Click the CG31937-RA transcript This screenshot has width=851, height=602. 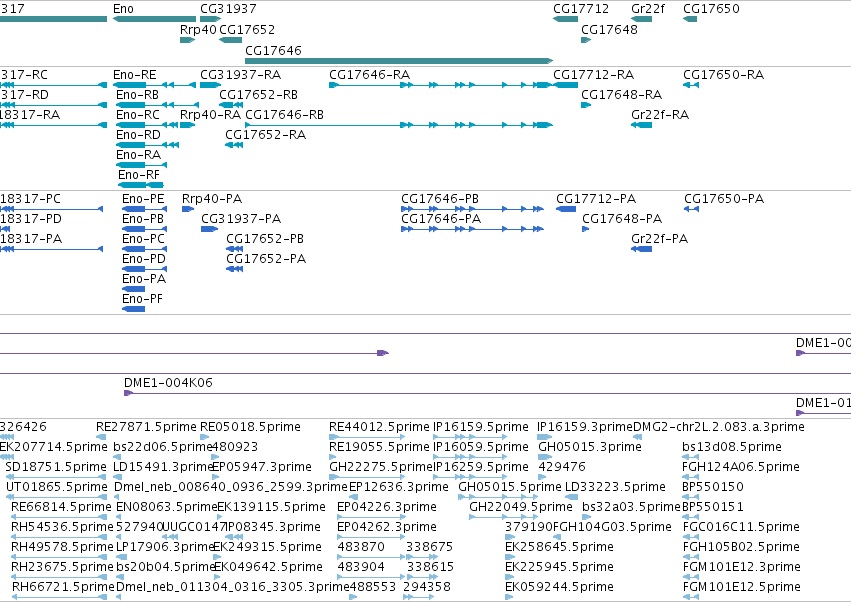point(211,85)
